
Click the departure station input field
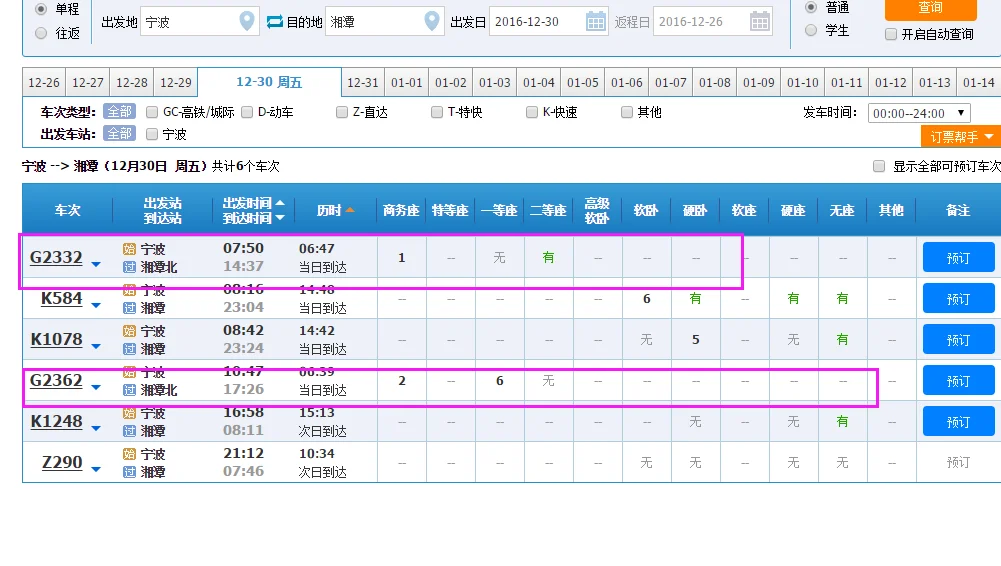pos(200,22)
